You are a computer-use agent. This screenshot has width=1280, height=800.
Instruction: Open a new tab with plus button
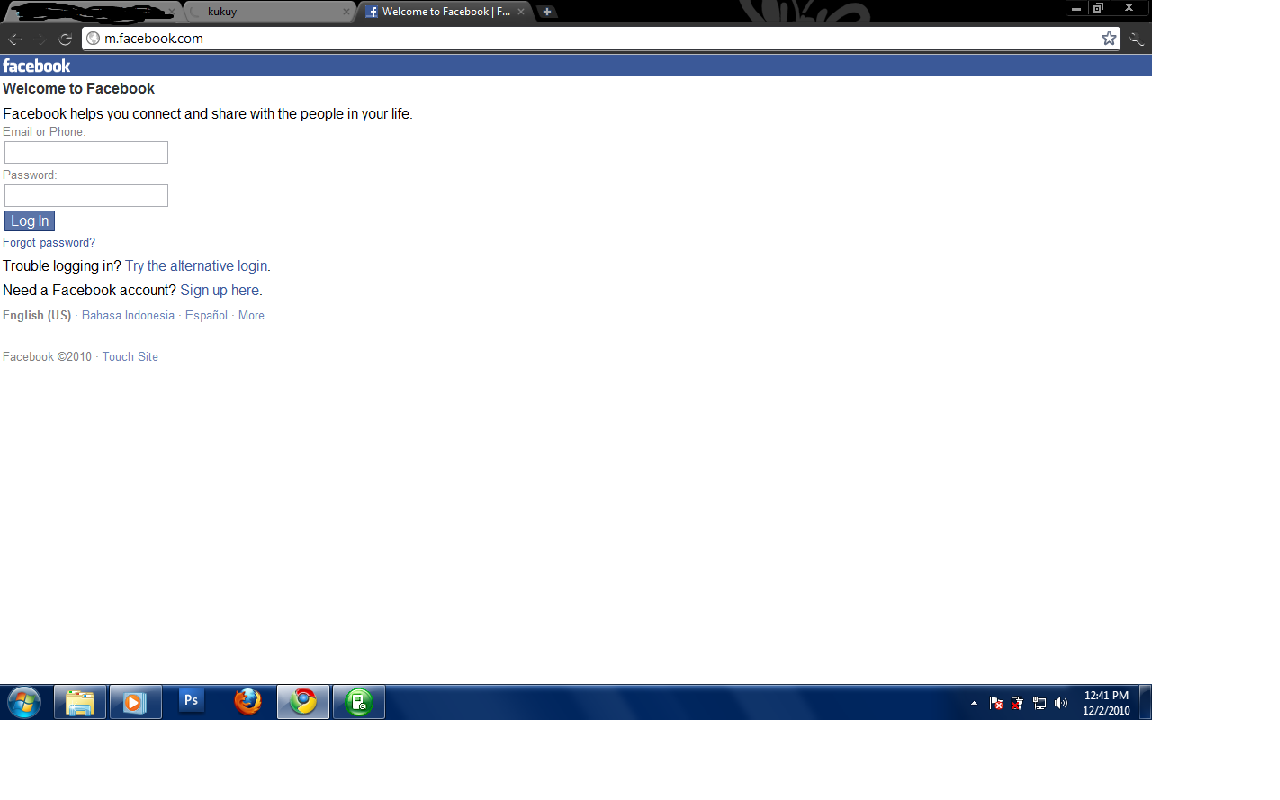[547, 12]
